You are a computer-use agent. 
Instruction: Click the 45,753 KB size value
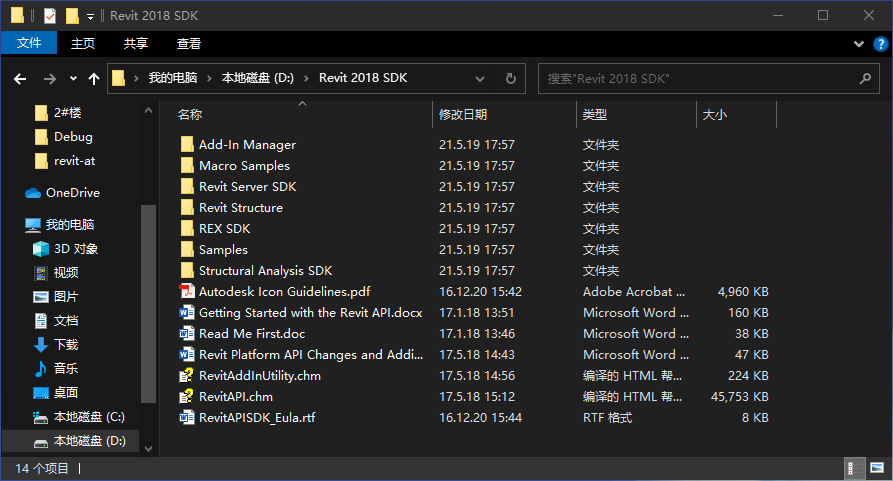click(740, 397)
